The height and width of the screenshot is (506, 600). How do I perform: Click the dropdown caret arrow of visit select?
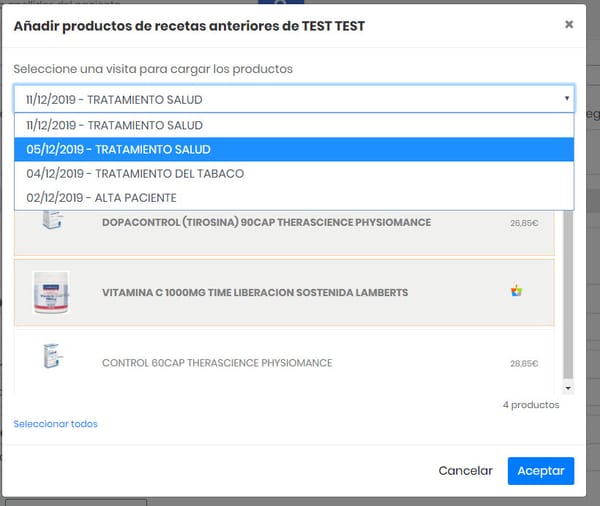(567, 98)
